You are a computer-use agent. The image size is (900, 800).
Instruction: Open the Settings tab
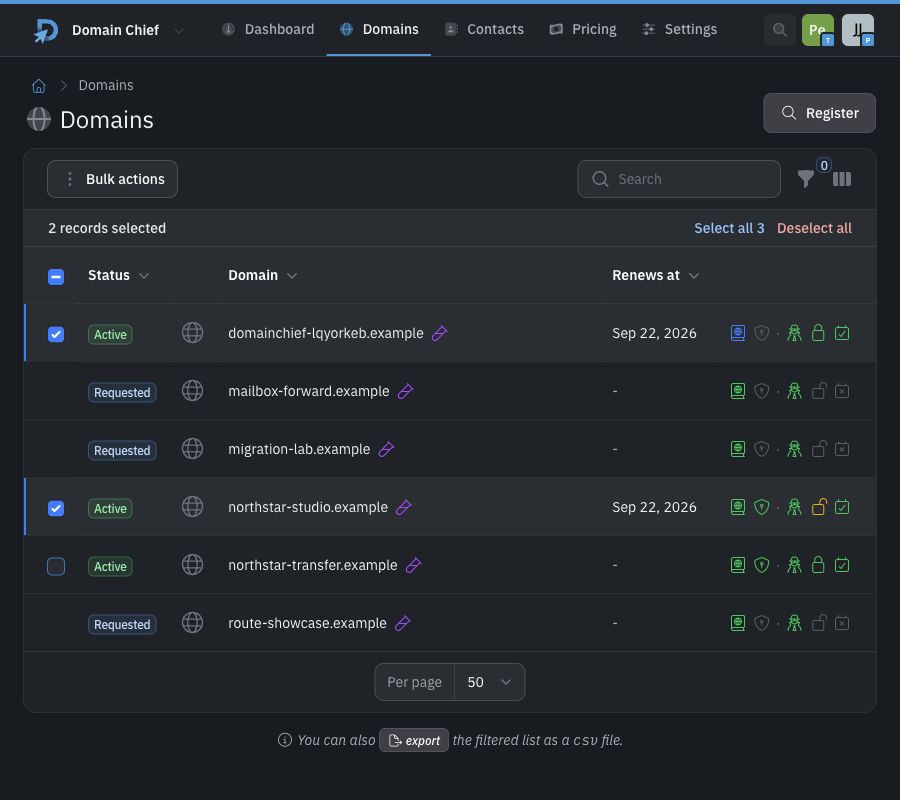(679, 29)
